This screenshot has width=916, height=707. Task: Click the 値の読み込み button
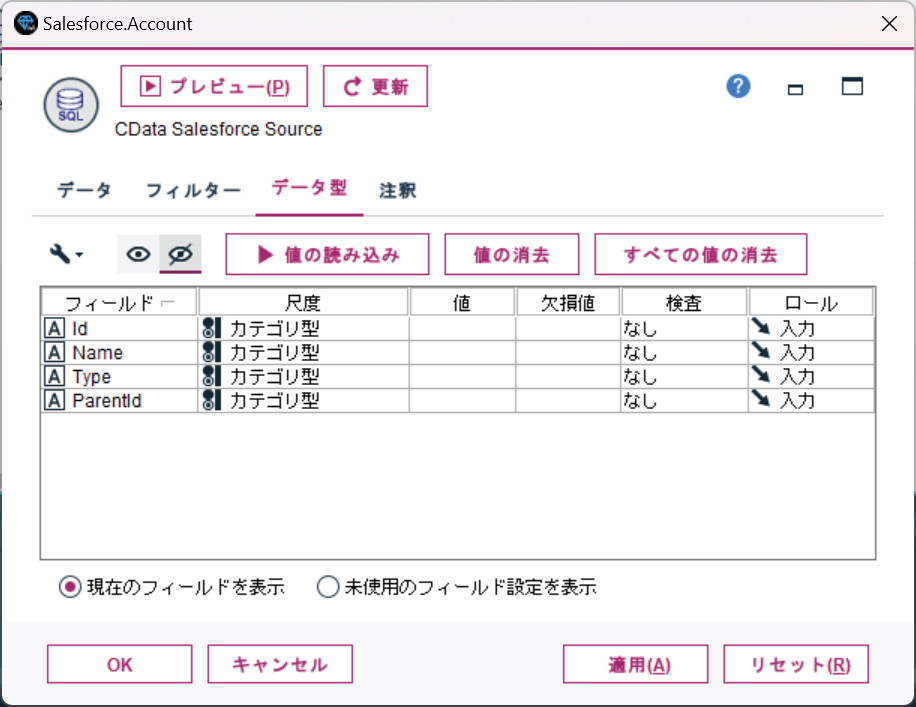click(x=327, y=255)
